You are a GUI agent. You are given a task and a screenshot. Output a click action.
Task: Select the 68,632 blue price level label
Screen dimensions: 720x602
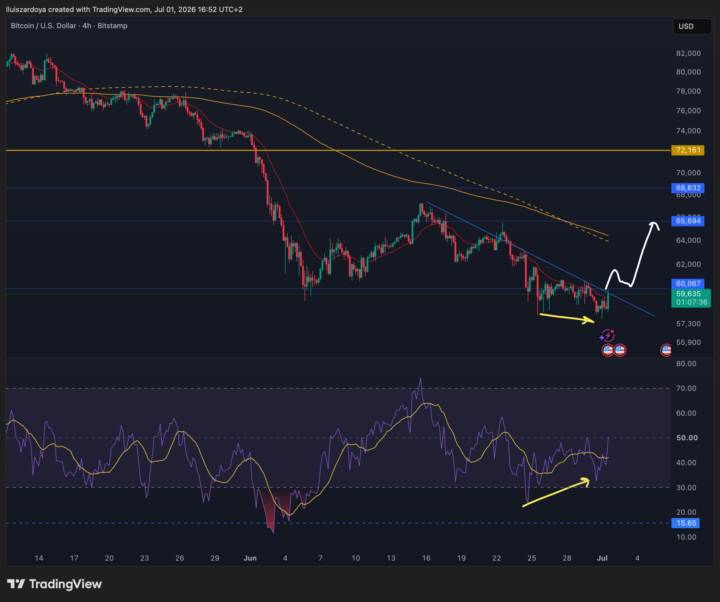687,188
